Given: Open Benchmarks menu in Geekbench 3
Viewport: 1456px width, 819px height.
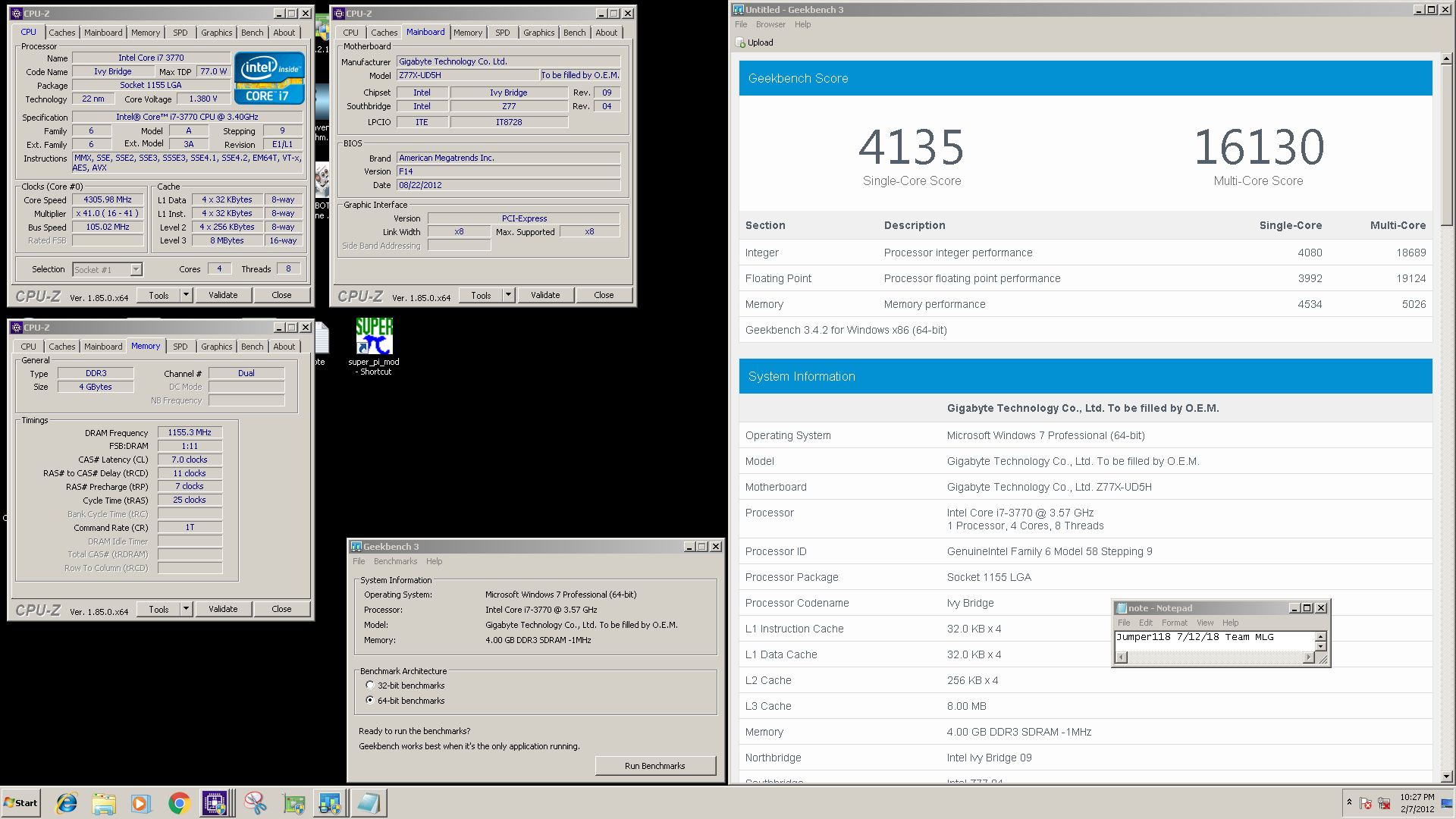Looking at the screenshot, I should 395,562.
